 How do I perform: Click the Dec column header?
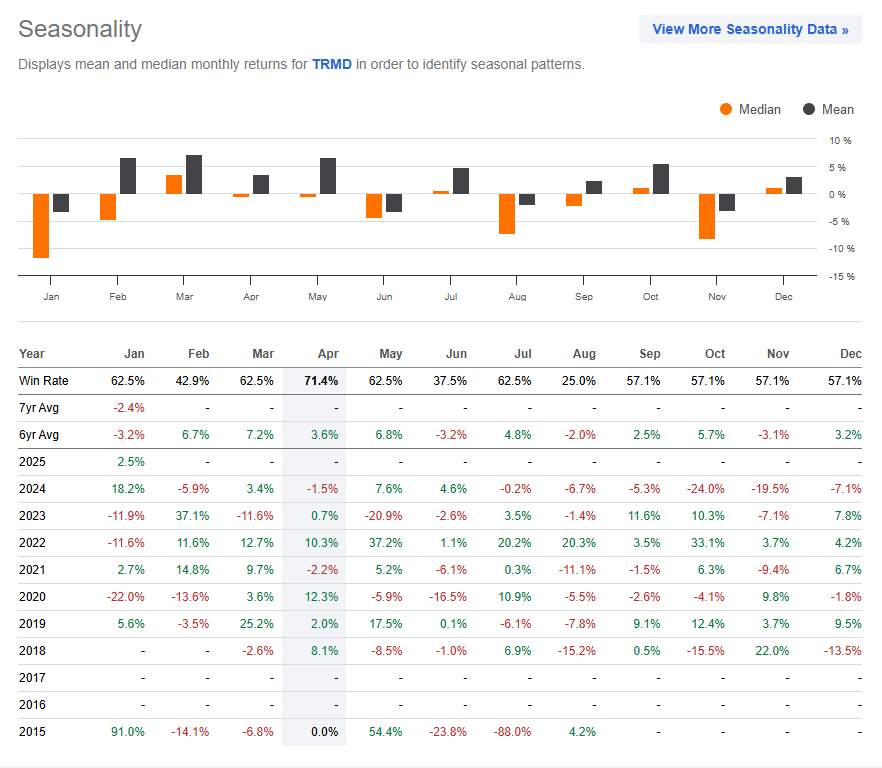pyautogui.click(x=851, y=353)
